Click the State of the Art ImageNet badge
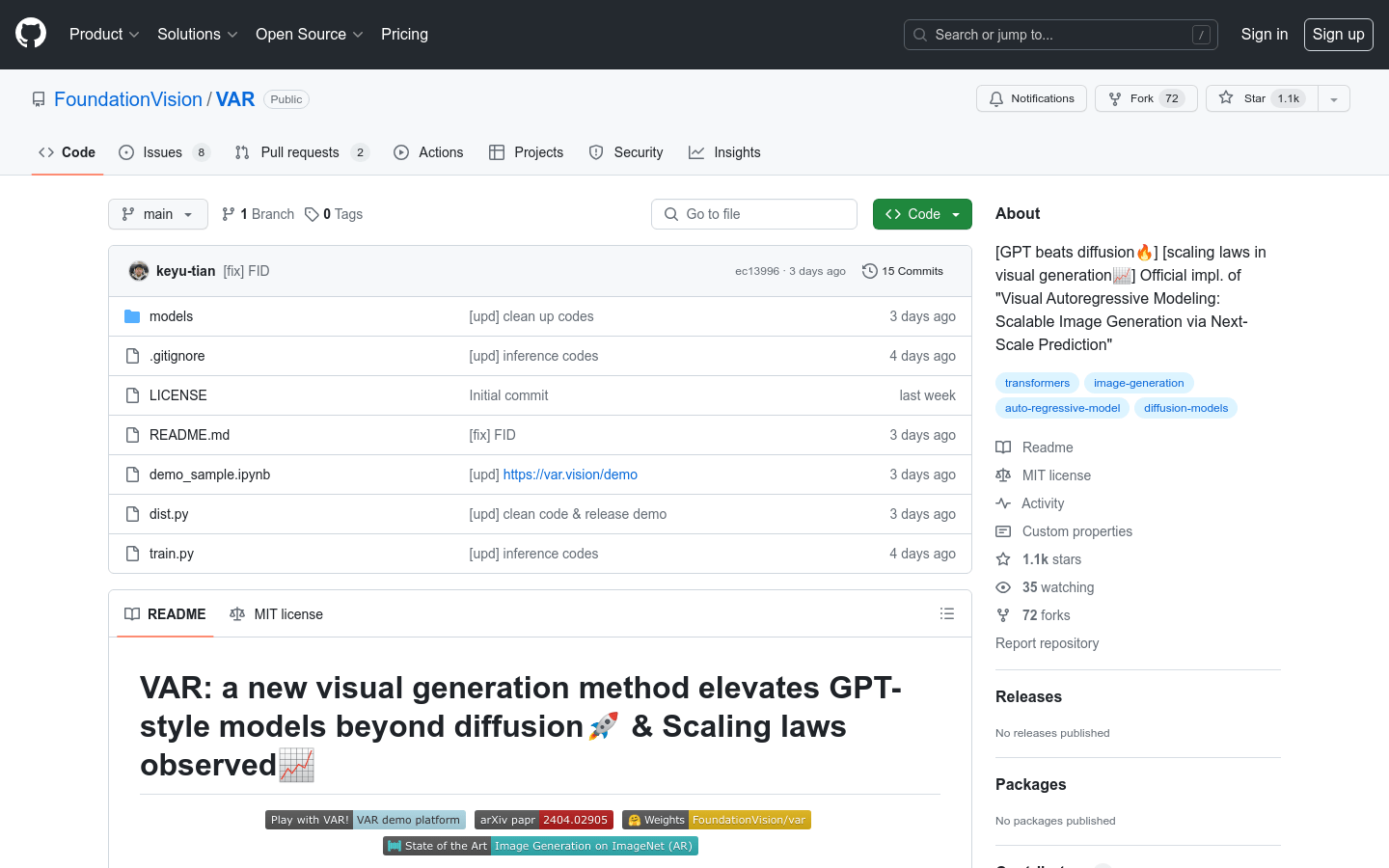The width and height of the screenshot is (1389, 868). [540, 846]
